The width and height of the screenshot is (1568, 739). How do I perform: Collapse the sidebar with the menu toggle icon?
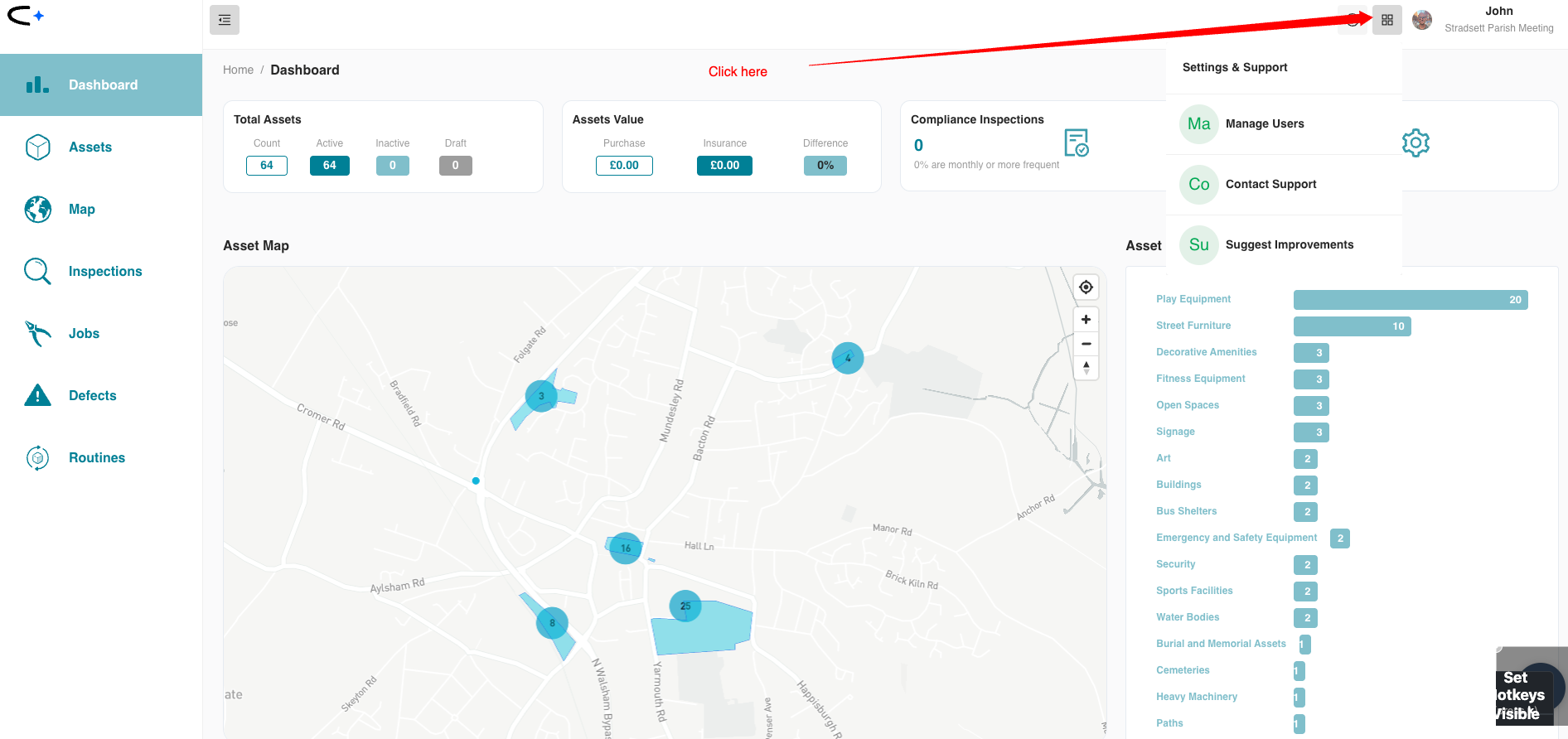coord(225,20)
